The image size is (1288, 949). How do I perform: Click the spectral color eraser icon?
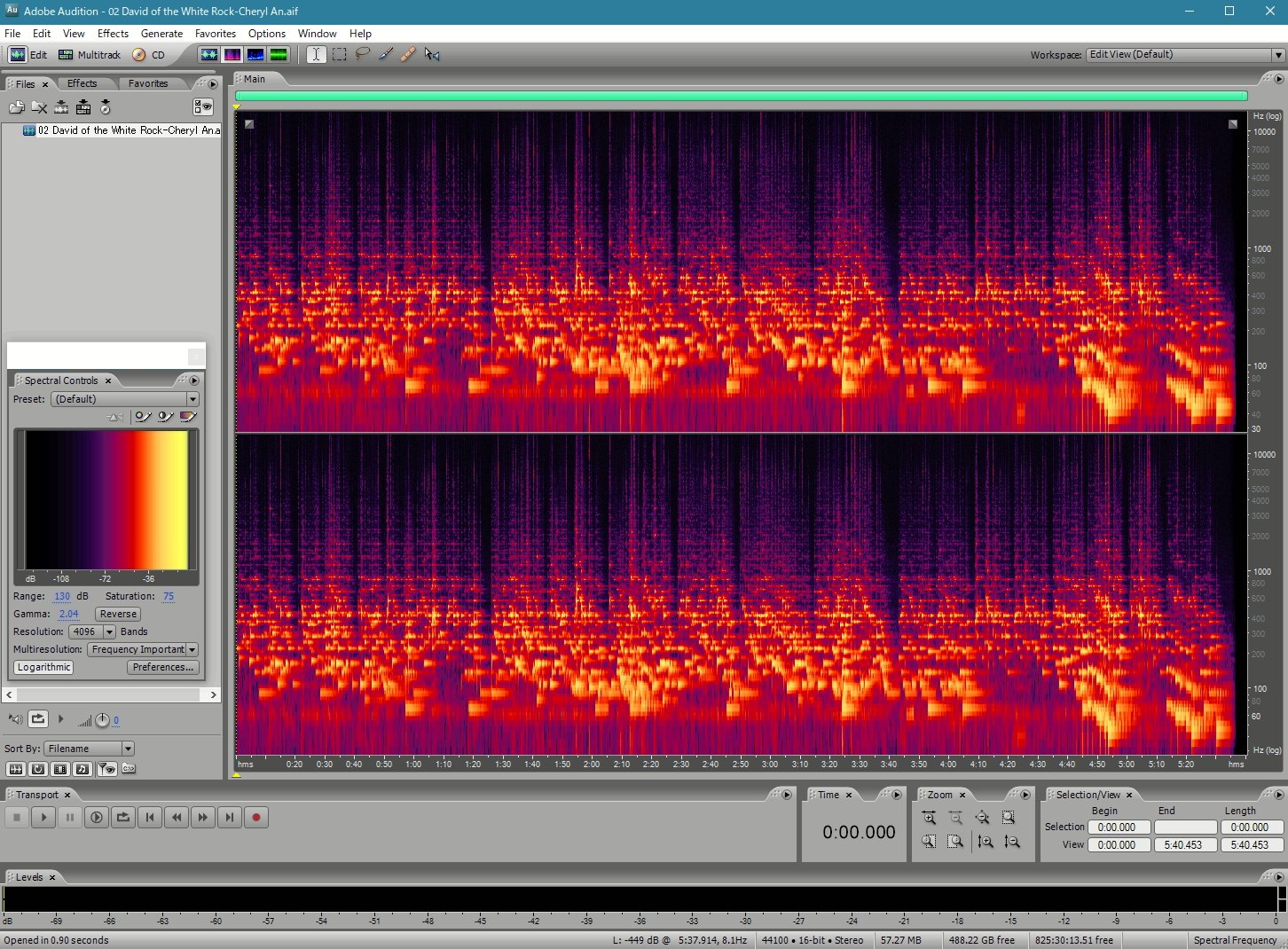click(x=187, y=417)
